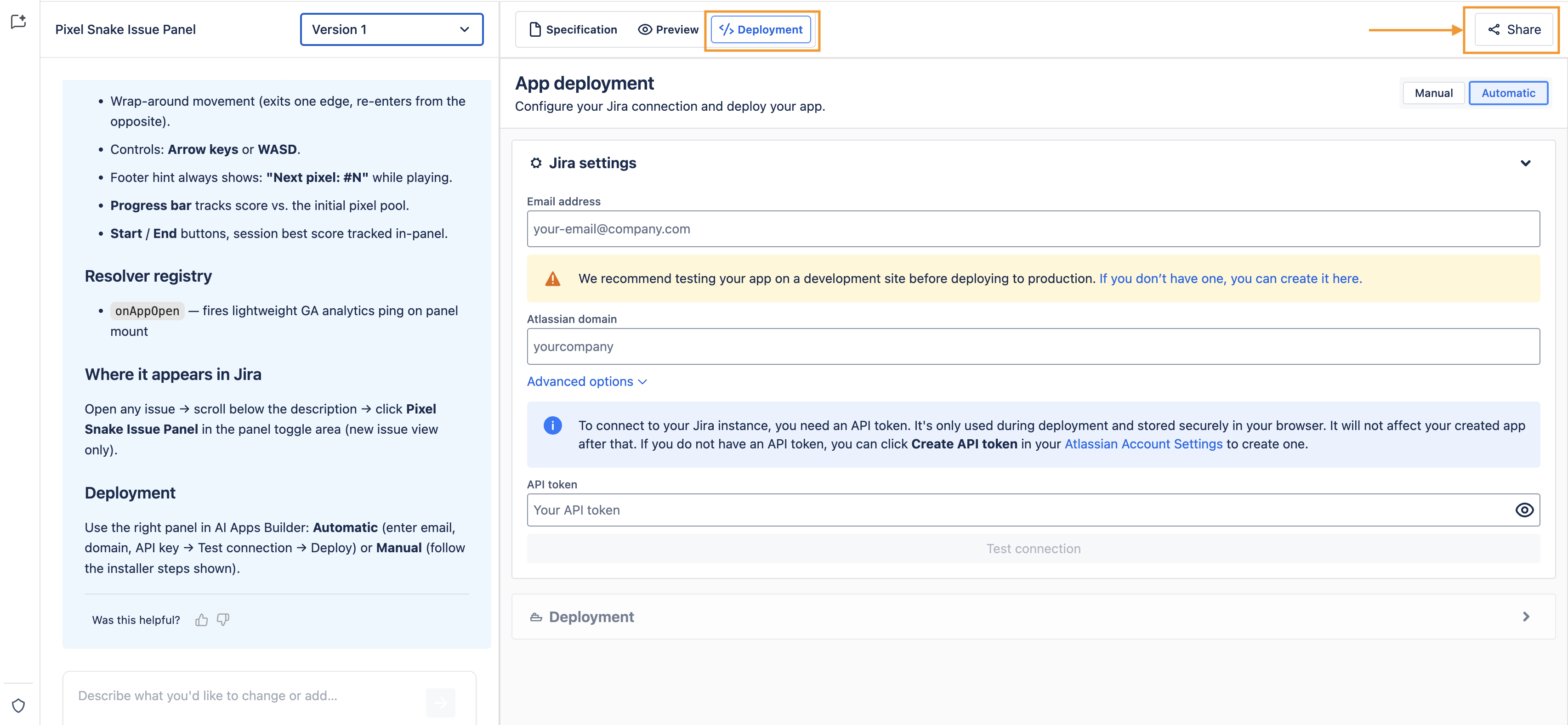Click the Pixel Snake Issue Panel title
This screenshot has width=1568, height=725.
pyautogui.click(x=125, y=29)
